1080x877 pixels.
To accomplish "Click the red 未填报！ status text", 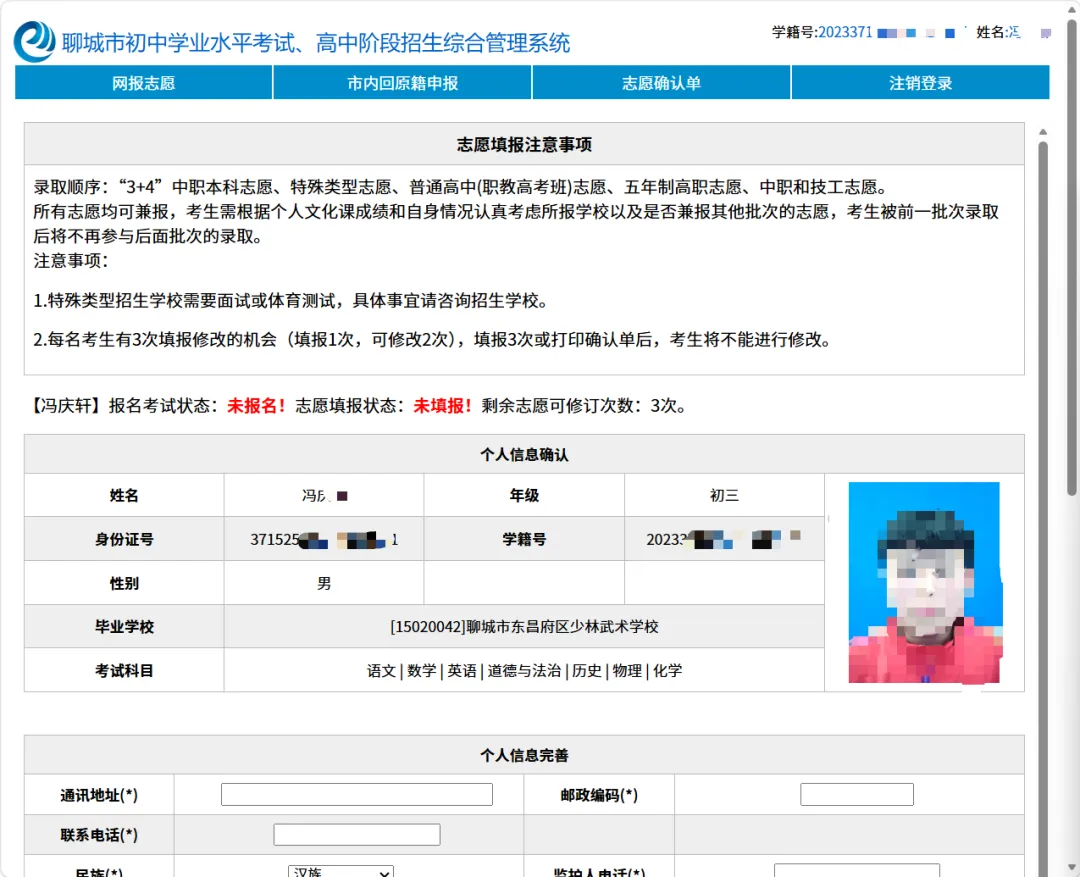I will [442, 406].
